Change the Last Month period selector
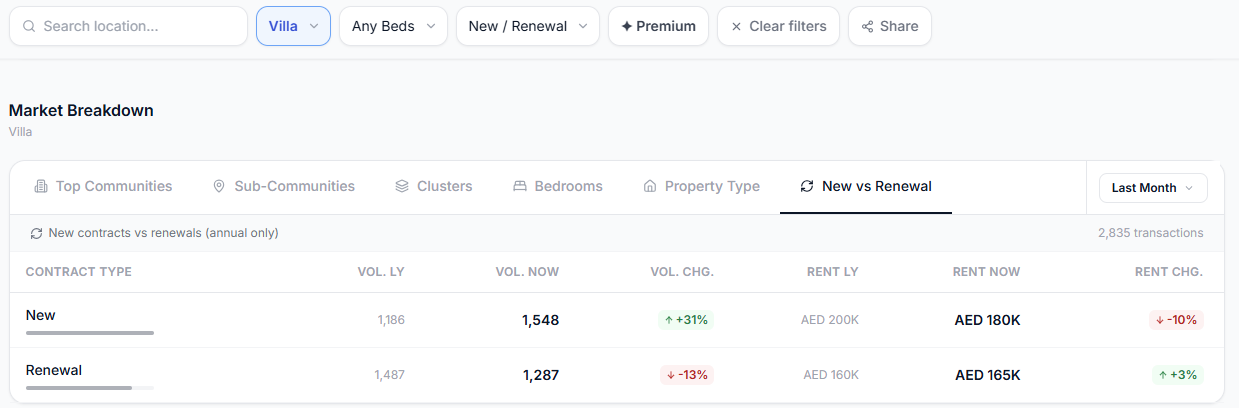This screenshot has height=408, width=1239. coord(1153,187)
